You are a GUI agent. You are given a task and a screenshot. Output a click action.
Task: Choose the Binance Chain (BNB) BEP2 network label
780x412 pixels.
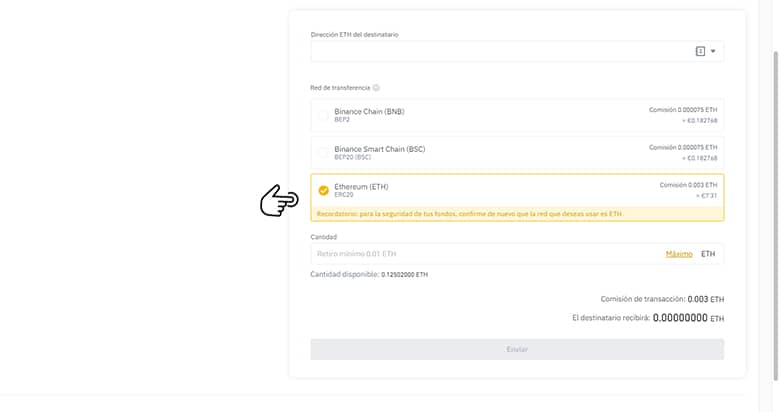tap(369, 111)
